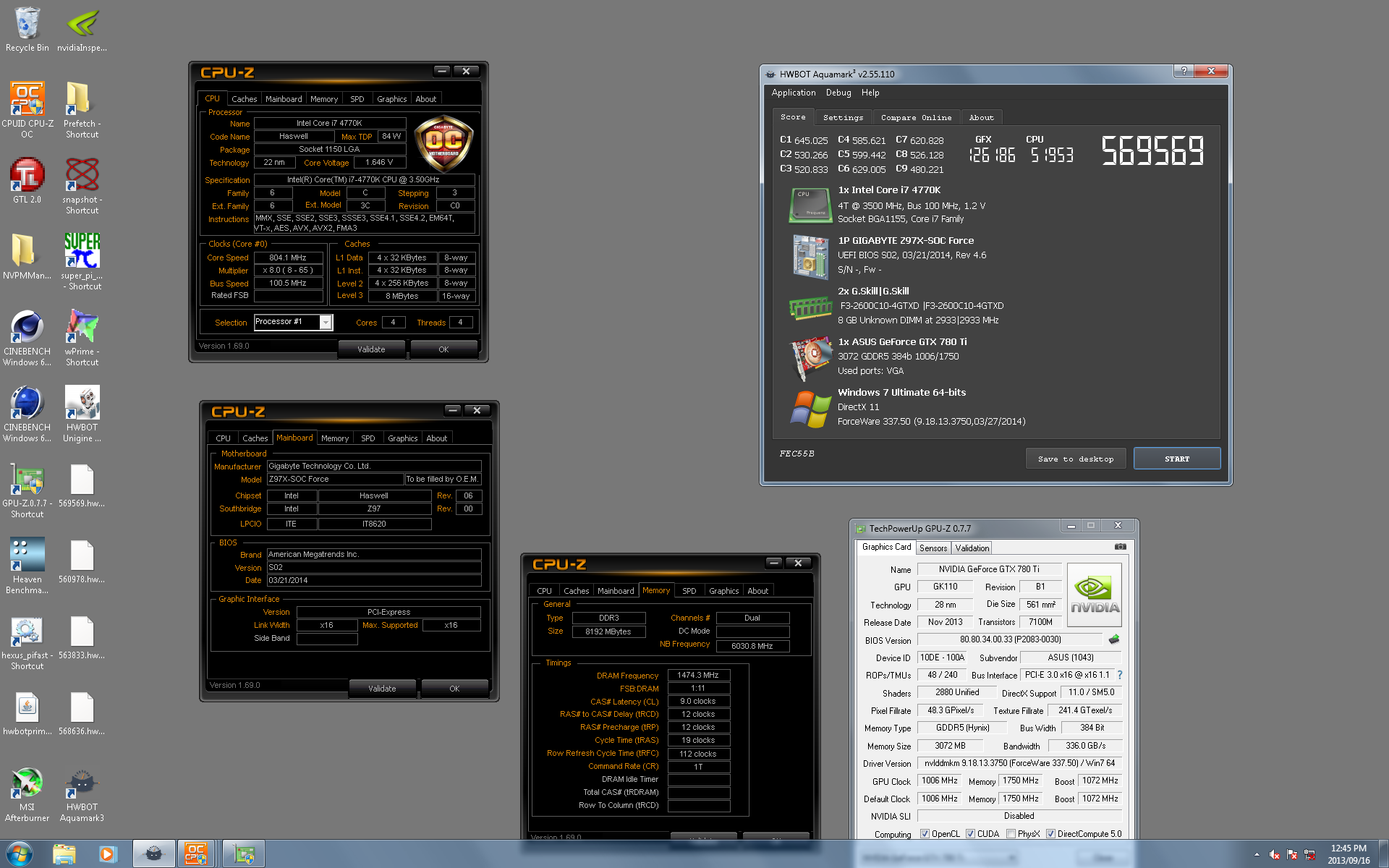Toggle the OpenCL checkbox in GPU-Z
This screenshot has height=868, width=1389.
click(925, 834)
